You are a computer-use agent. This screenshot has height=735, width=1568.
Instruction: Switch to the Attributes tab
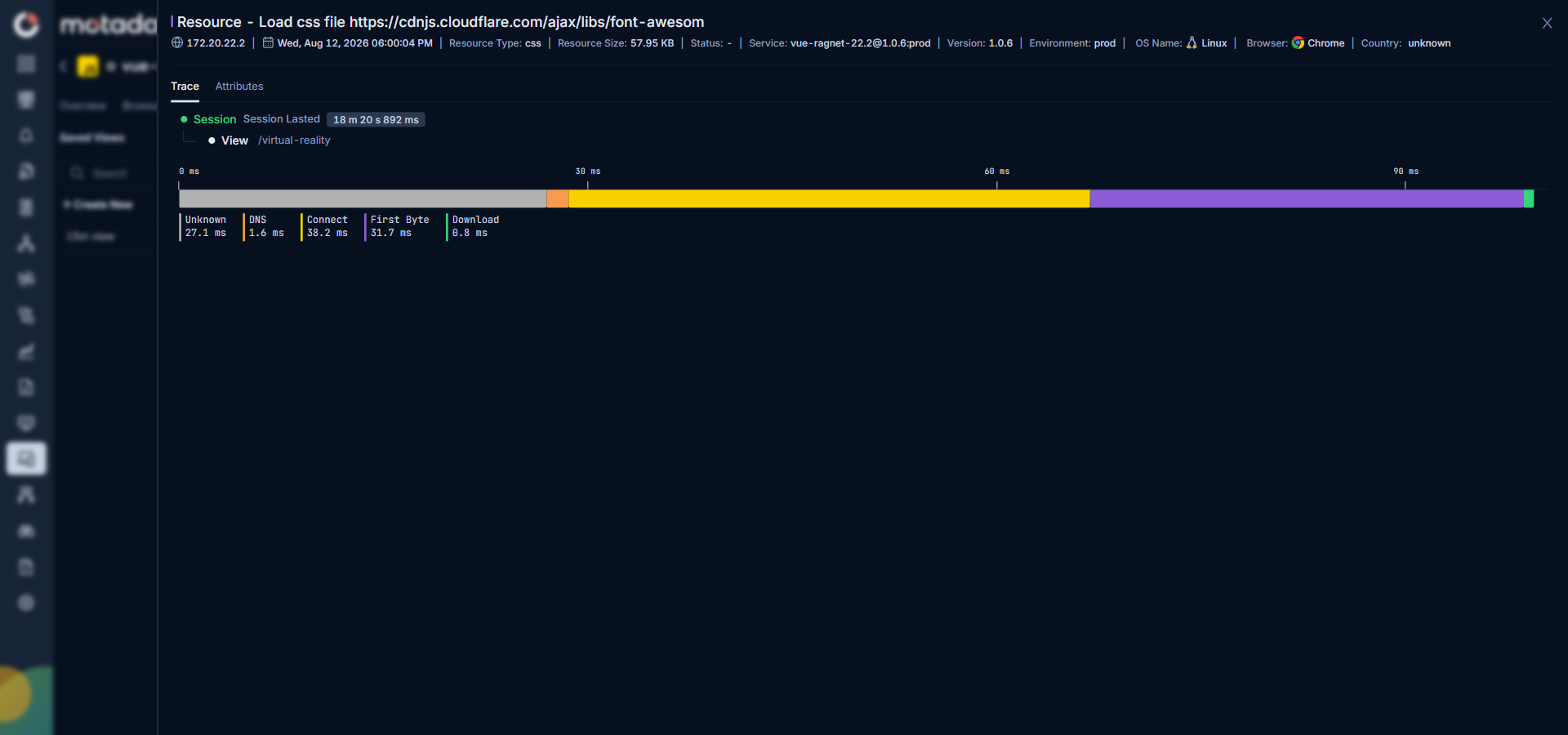239,86
